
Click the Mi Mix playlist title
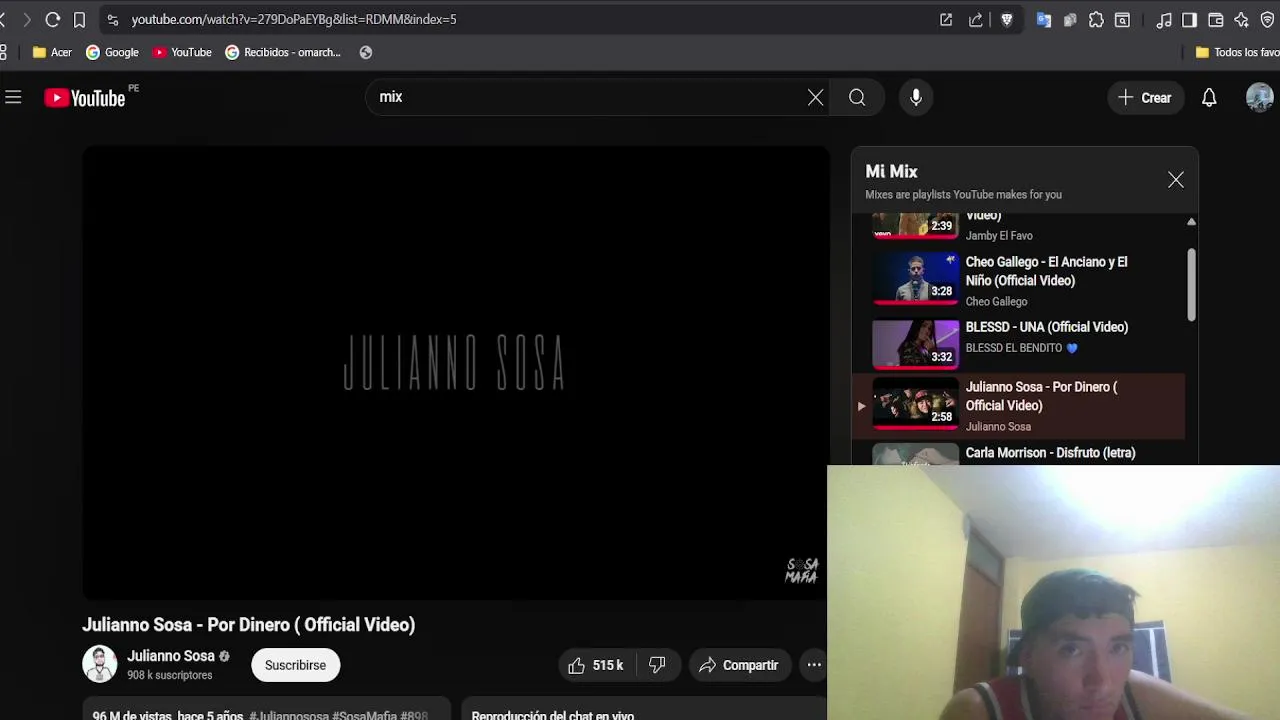(x=891, y=171)
